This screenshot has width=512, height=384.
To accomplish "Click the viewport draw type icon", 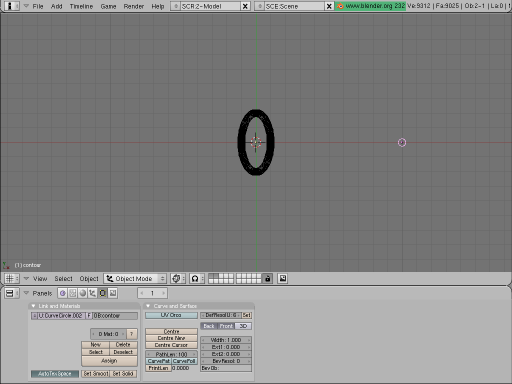I will pyautogui.click(x=178, y=278).
